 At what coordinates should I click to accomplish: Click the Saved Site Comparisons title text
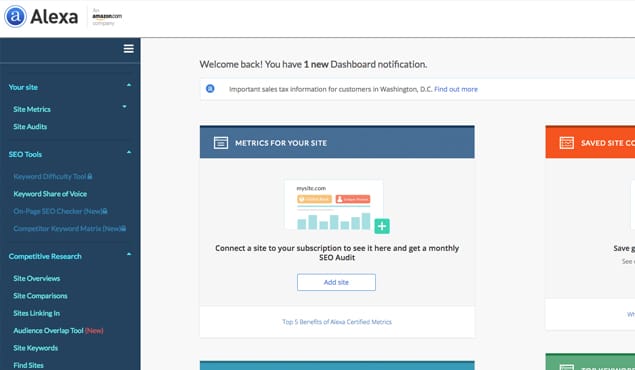click(608, 143)
